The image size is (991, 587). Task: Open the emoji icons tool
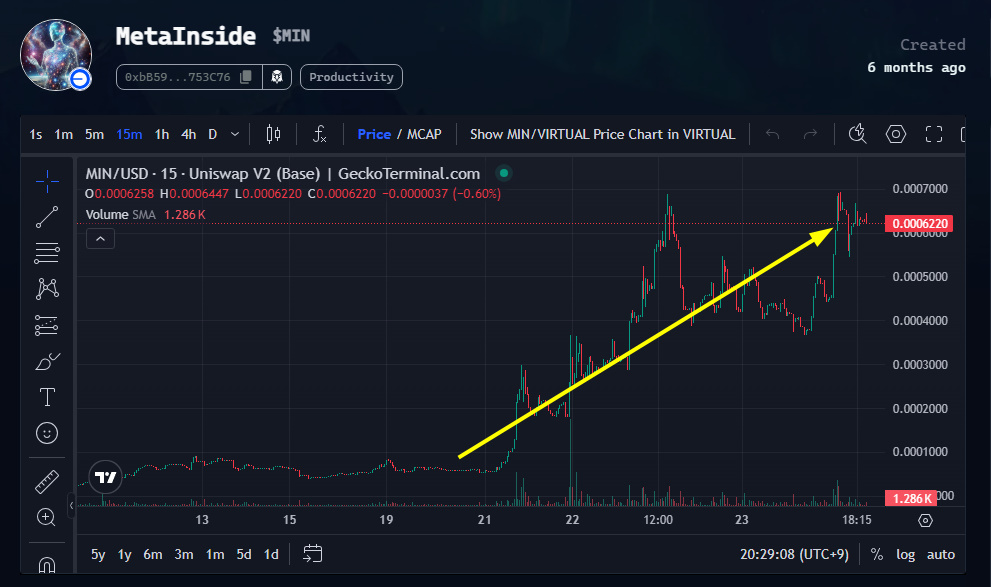[47, 433]
